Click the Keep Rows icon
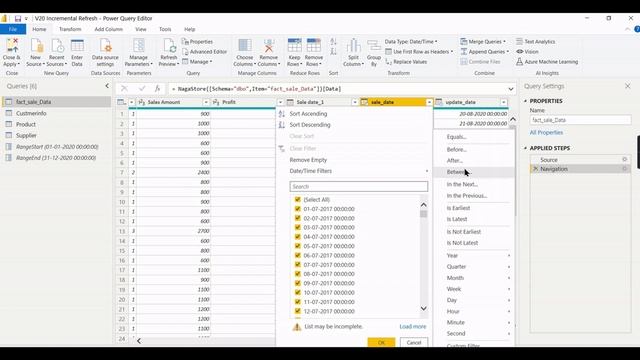 tap(294, 52)
